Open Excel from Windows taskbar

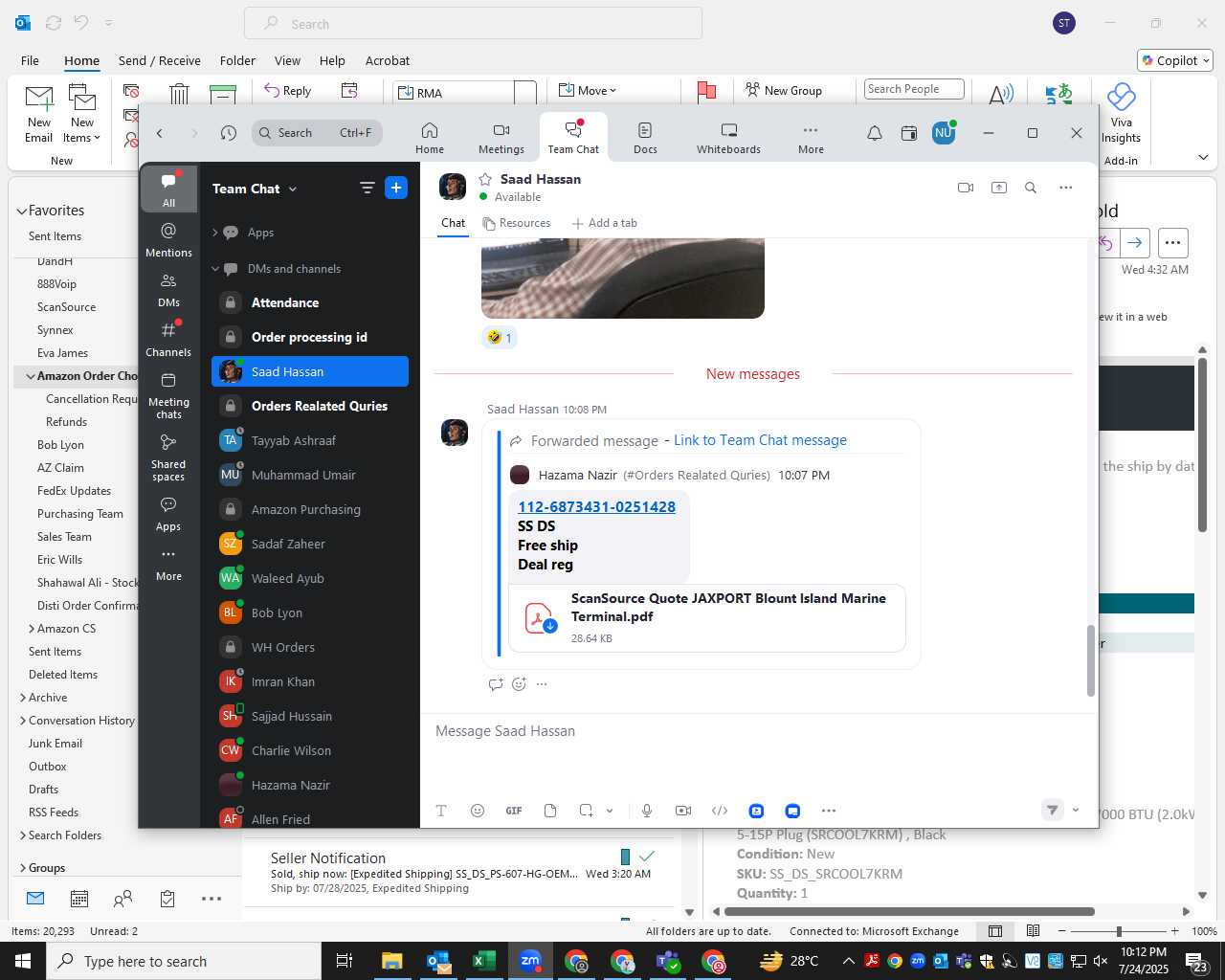pos(484,961)
